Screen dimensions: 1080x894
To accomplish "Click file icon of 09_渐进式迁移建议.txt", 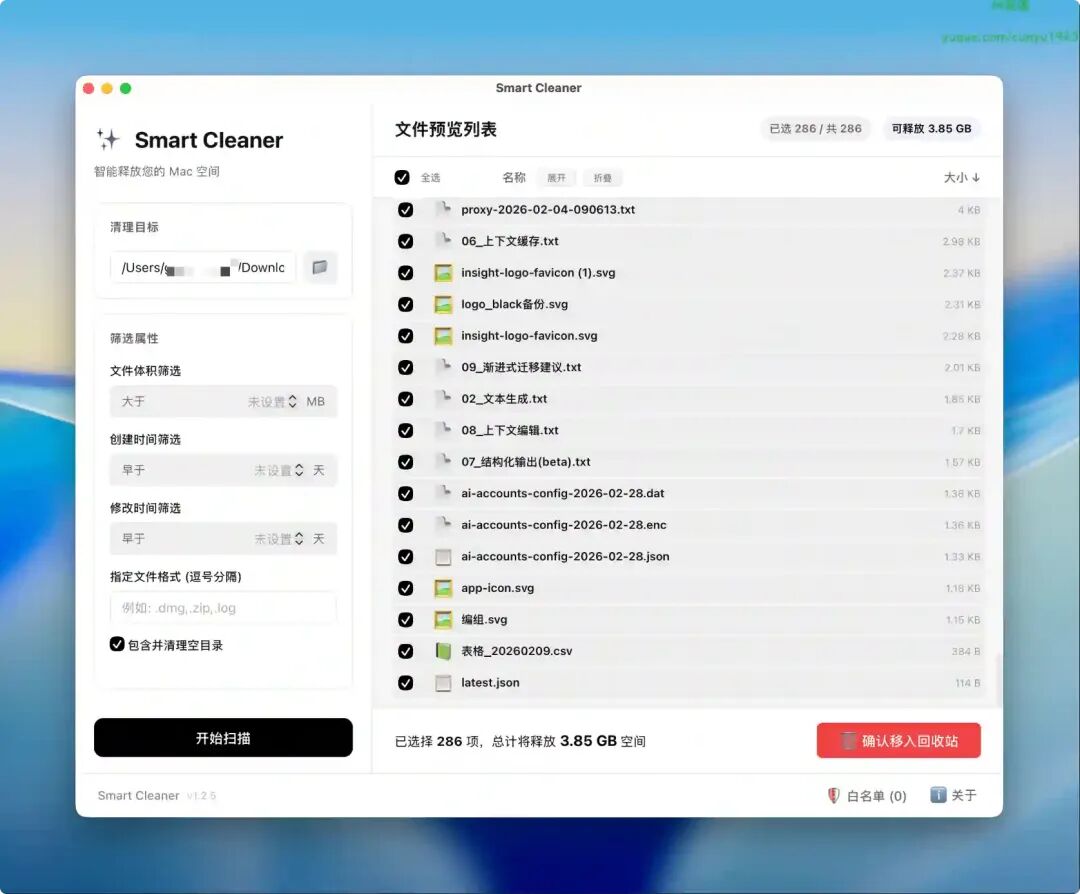I will 443,367.
